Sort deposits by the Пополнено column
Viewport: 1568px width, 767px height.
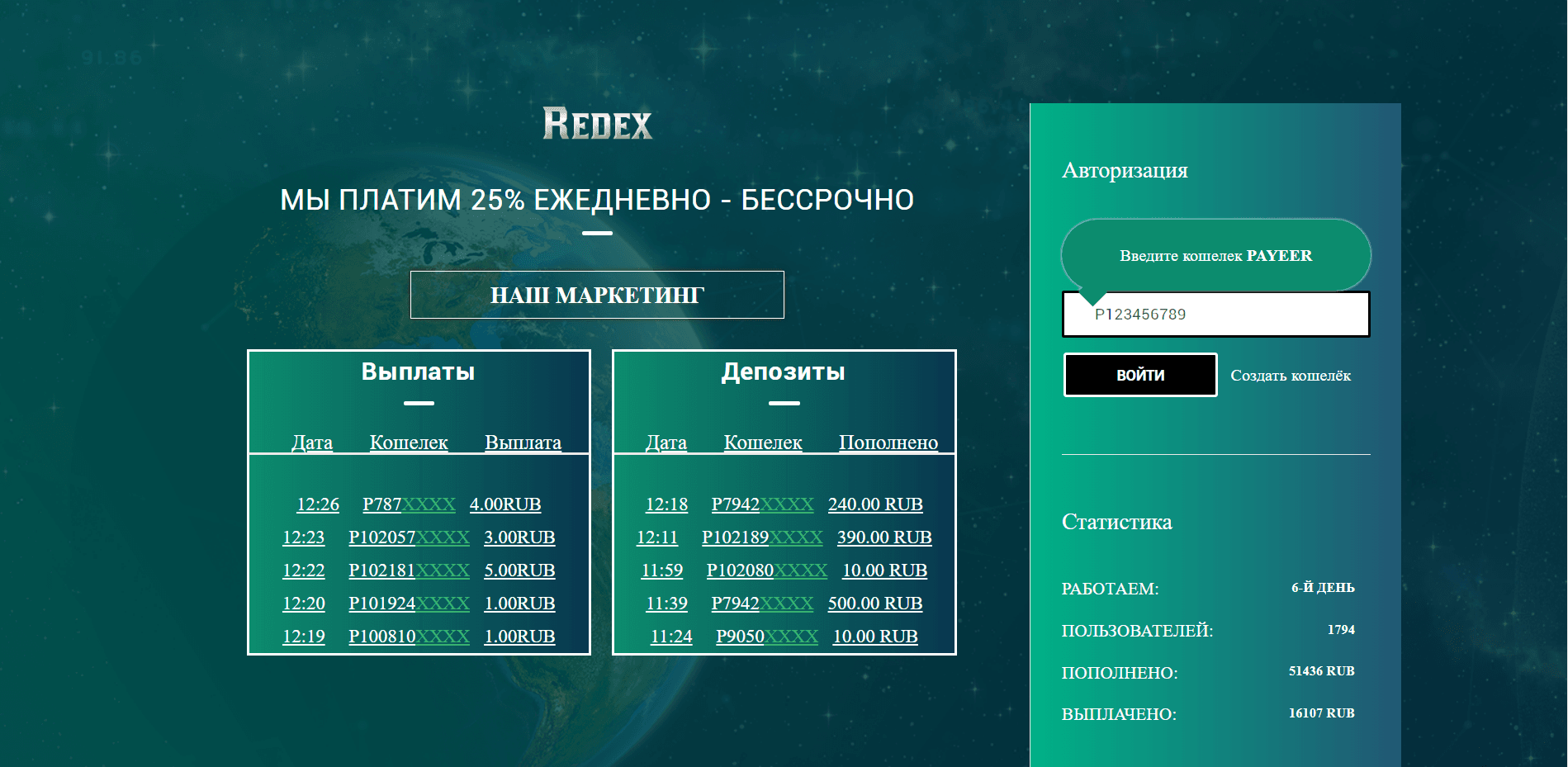pos(887,442)
